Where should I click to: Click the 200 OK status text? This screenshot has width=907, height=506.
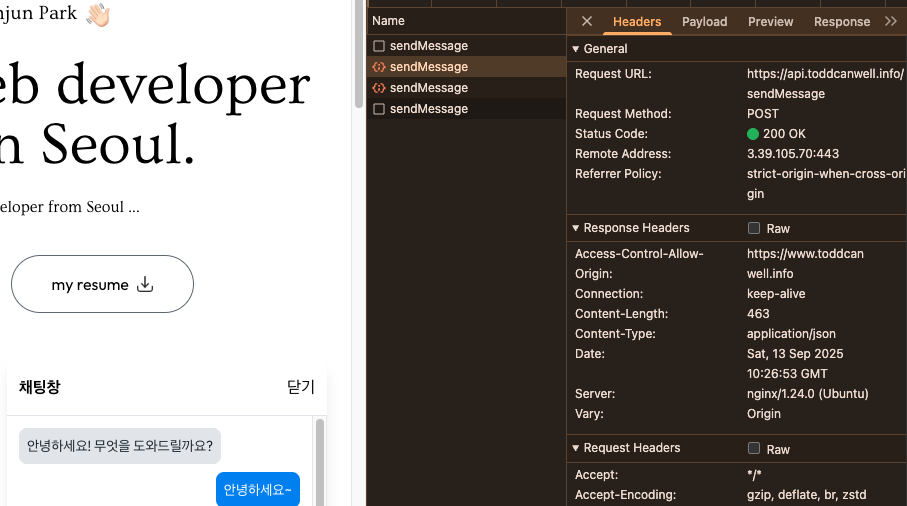click(784, 134)
